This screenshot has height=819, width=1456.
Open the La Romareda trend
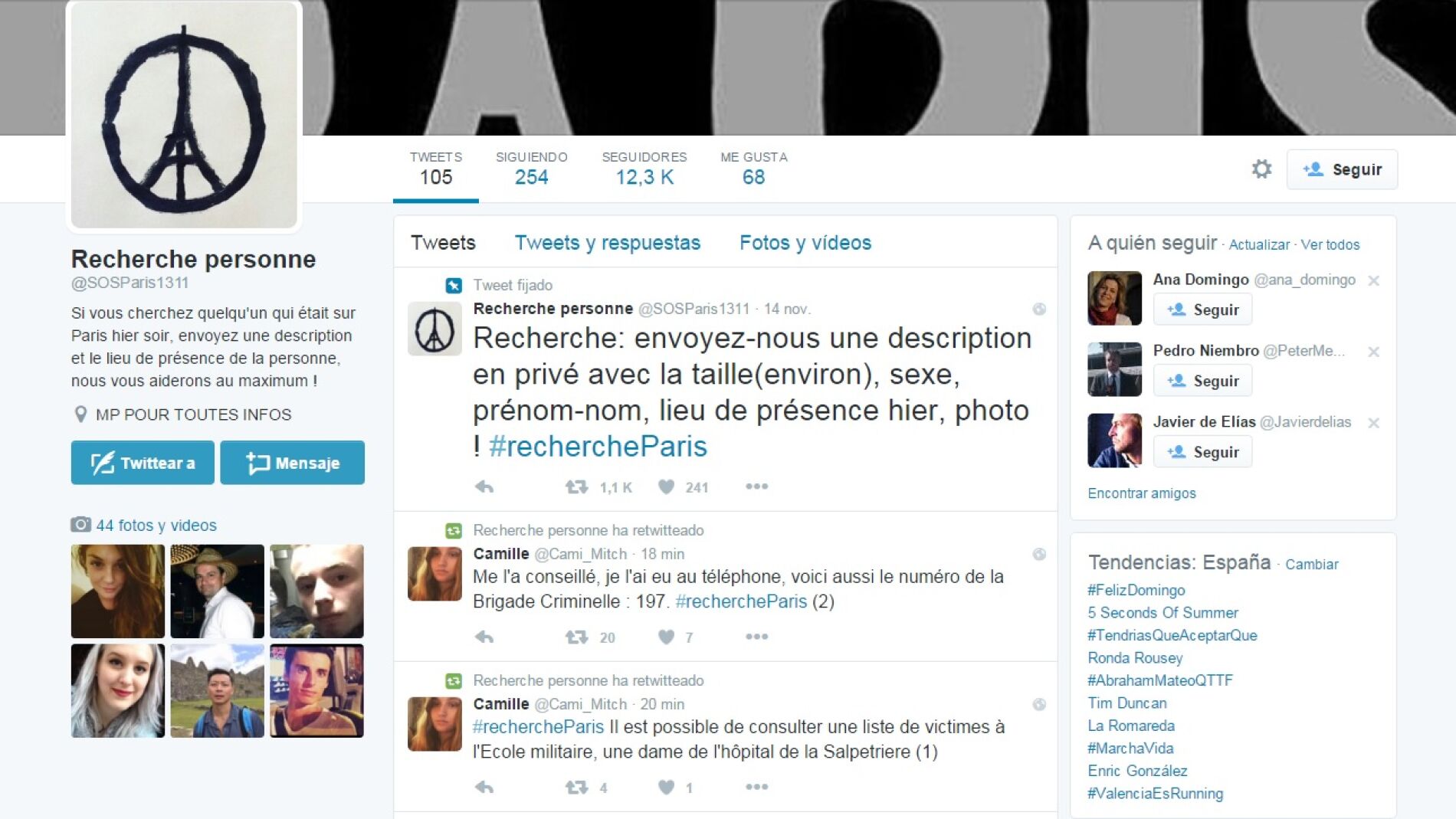pos(1131,726)
